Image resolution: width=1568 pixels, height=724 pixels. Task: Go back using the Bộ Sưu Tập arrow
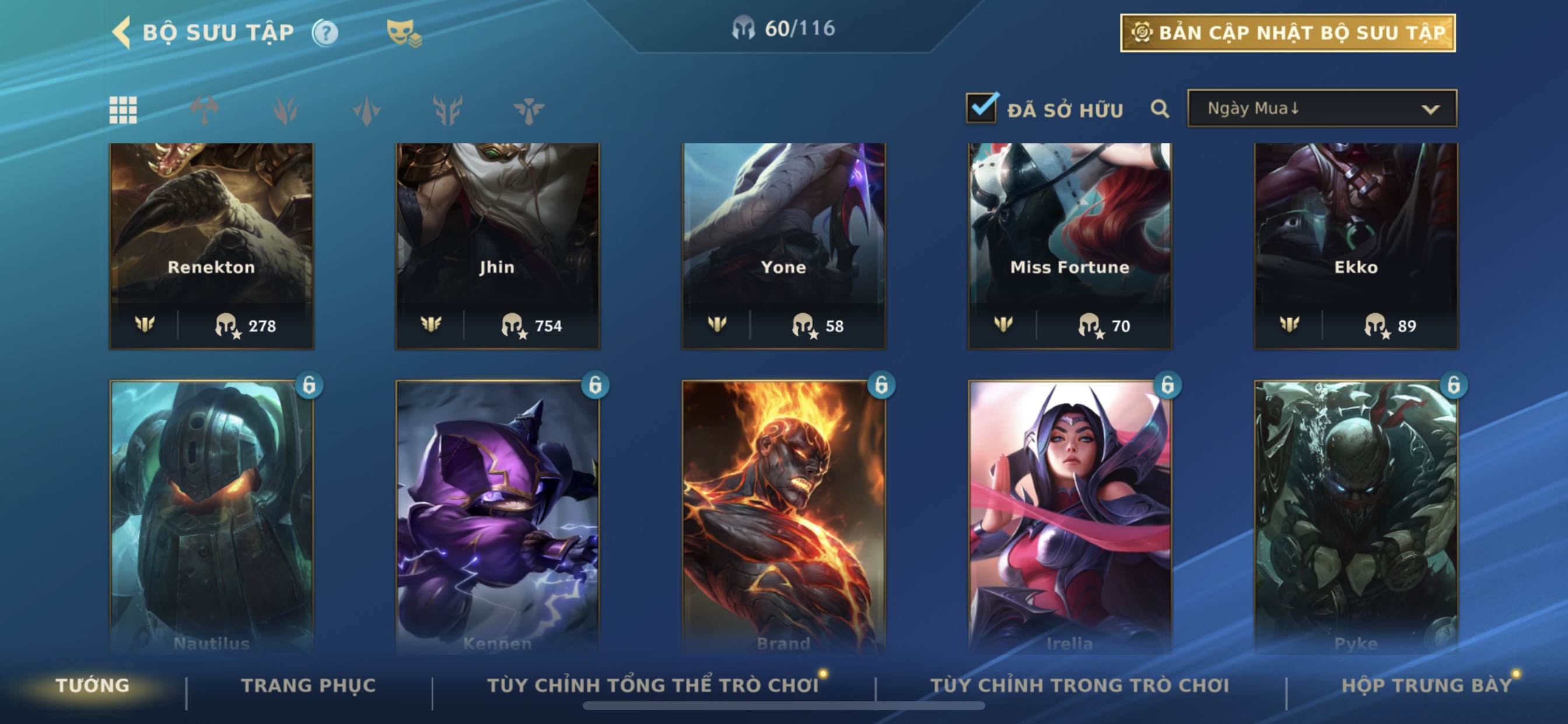[122, 31]
